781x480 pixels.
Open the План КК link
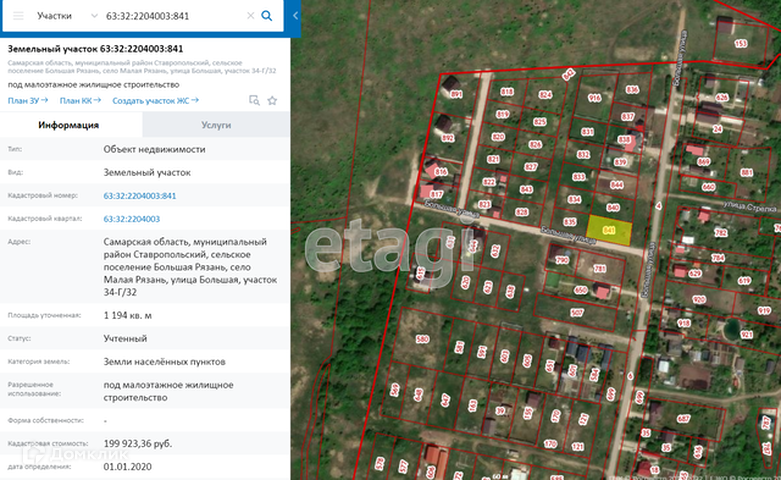click(80, 101)
